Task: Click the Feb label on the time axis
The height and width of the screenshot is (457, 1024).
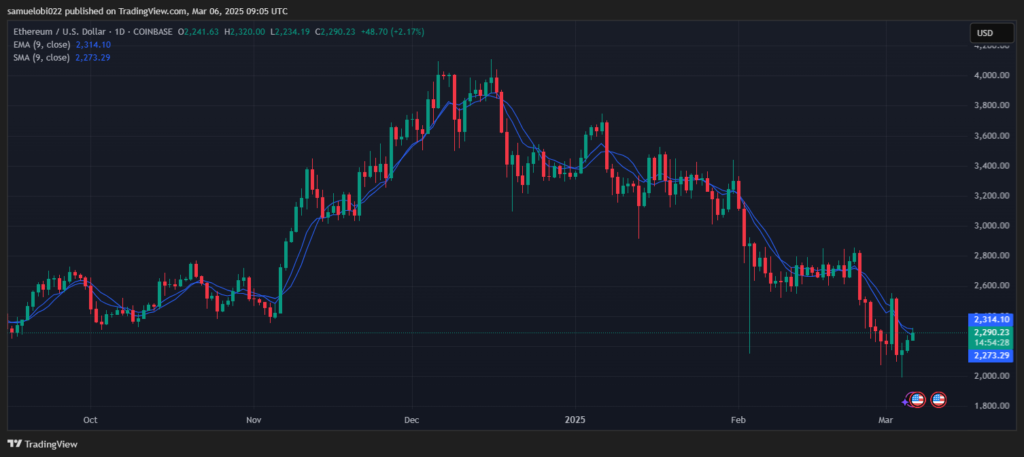Action: click(738, 420)
